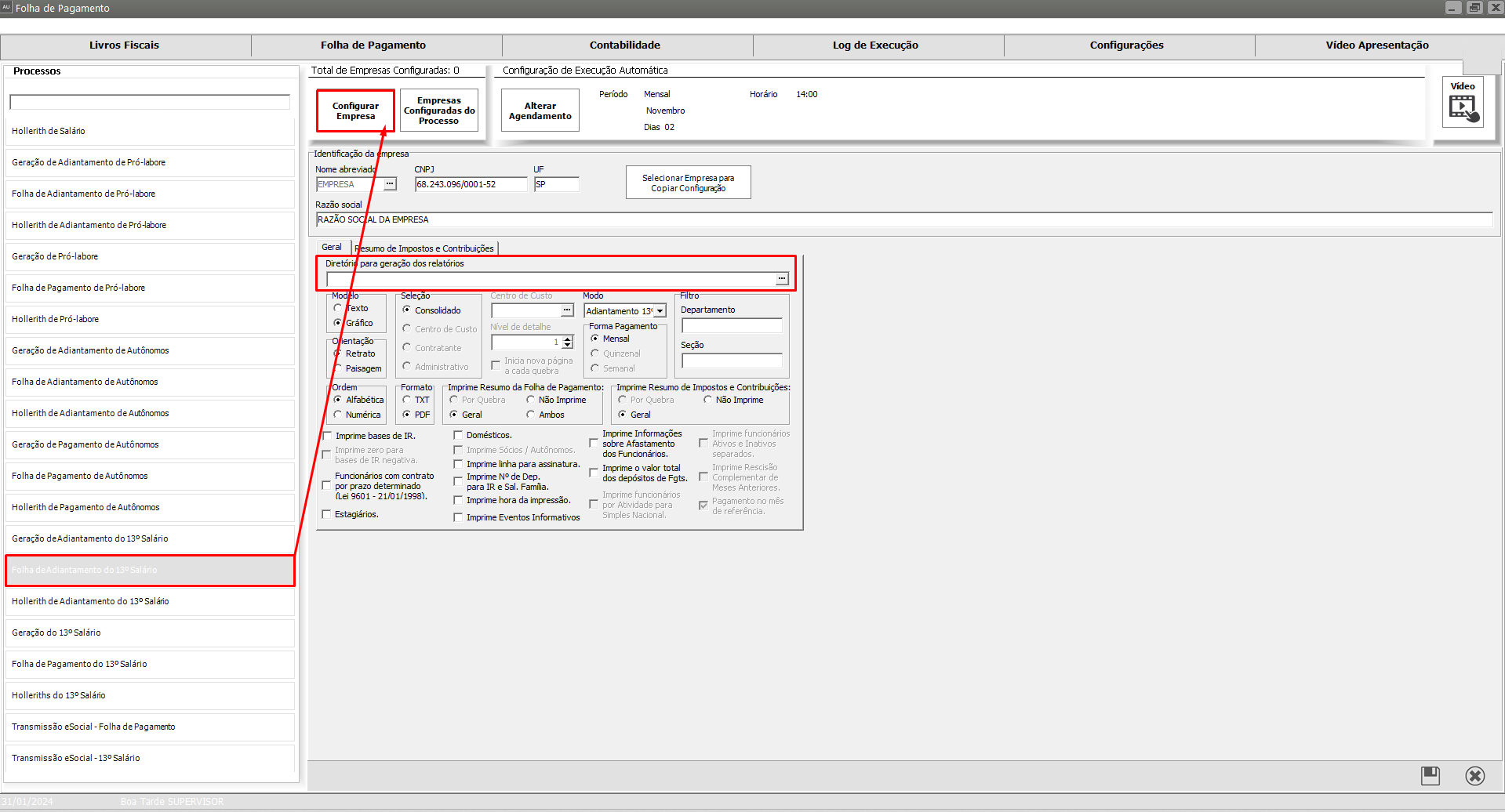
Task: Tick the Estagiários checkbox
Action: point(327,514)
